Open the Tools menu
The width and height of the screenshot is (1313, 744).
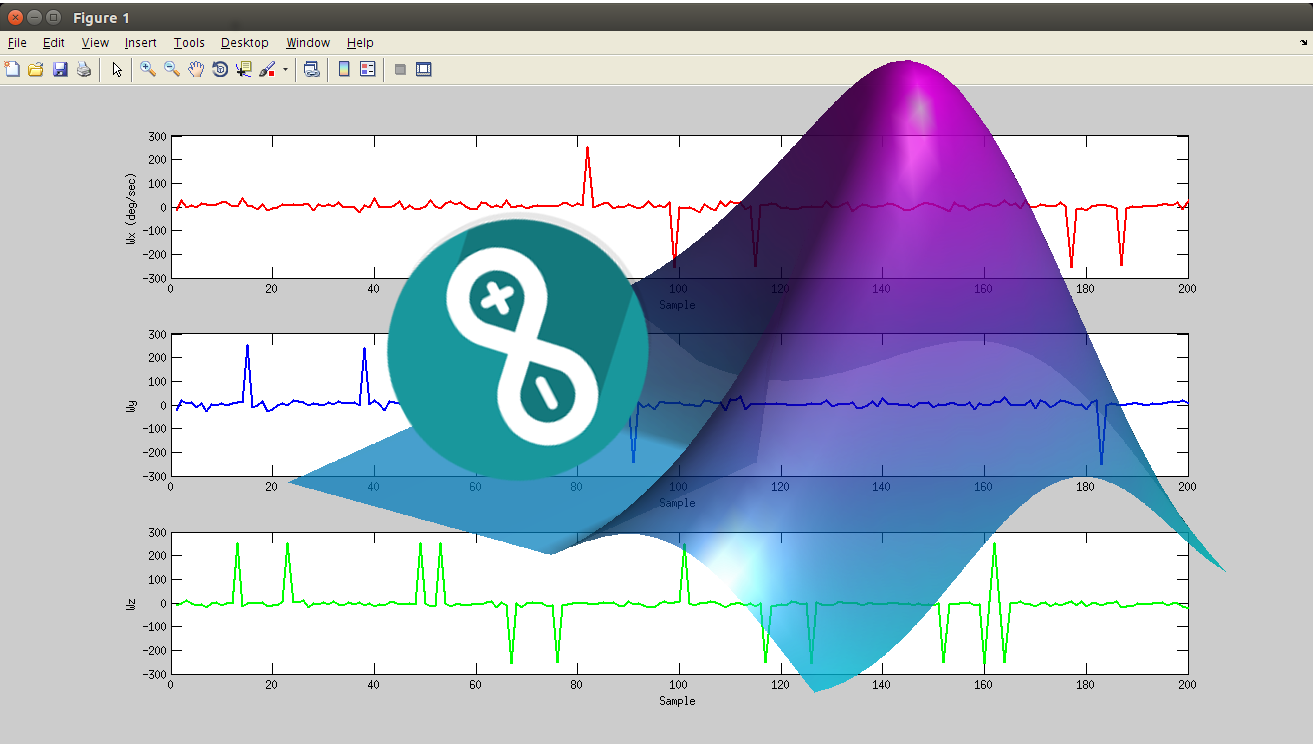click(x=188, y=42)
